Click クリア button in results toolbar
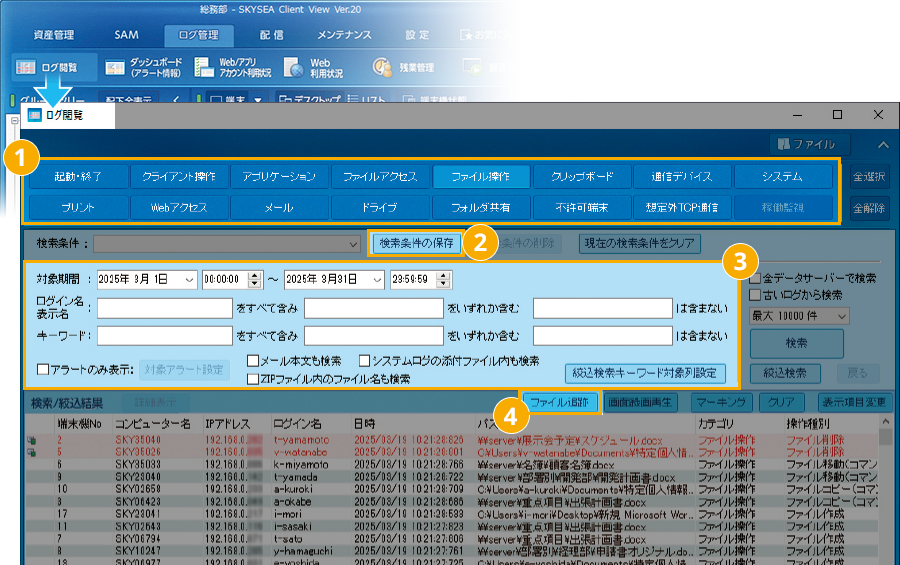900x565 pixels. tap(782, 403)
